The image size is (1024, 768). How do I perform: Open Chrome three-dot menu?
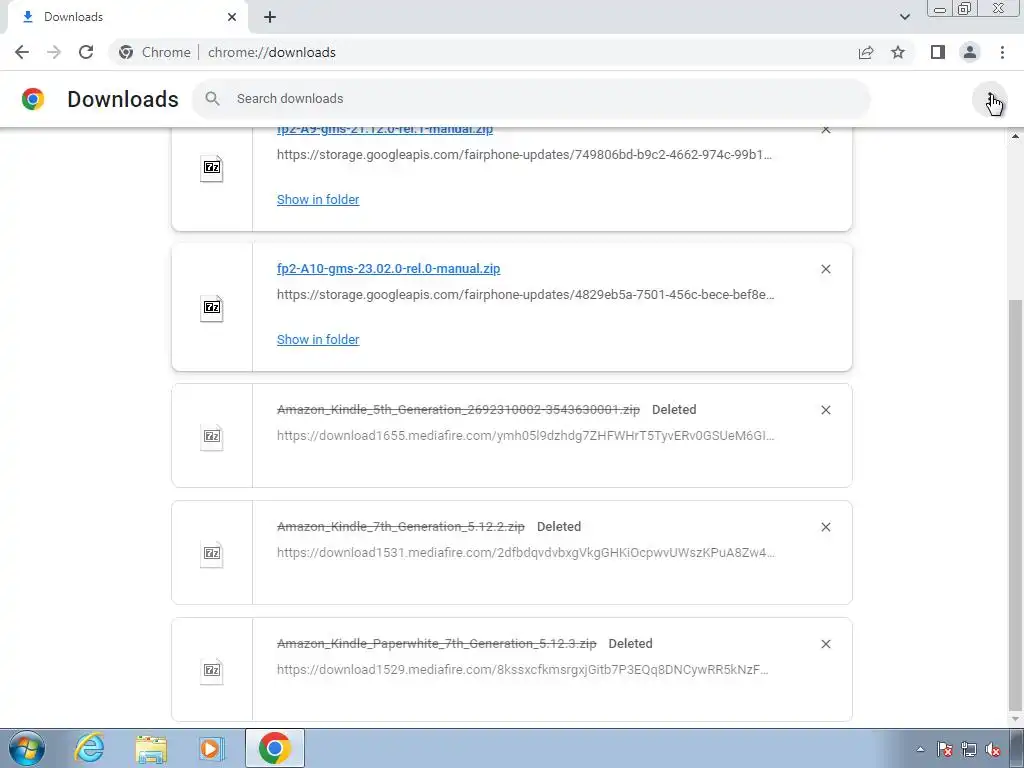tap(1002, 52)
